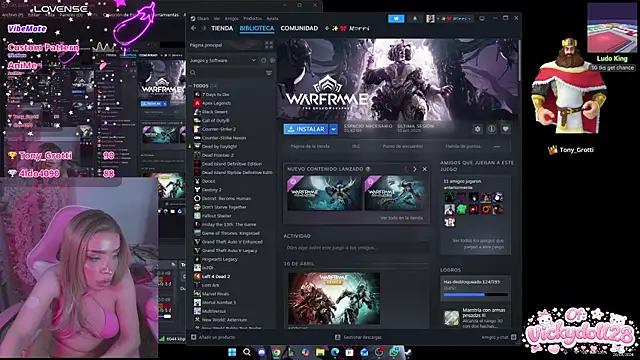Viewport: 640px width, 360px height.
Task: Open the Steam menu
Action: click(203, 18)
